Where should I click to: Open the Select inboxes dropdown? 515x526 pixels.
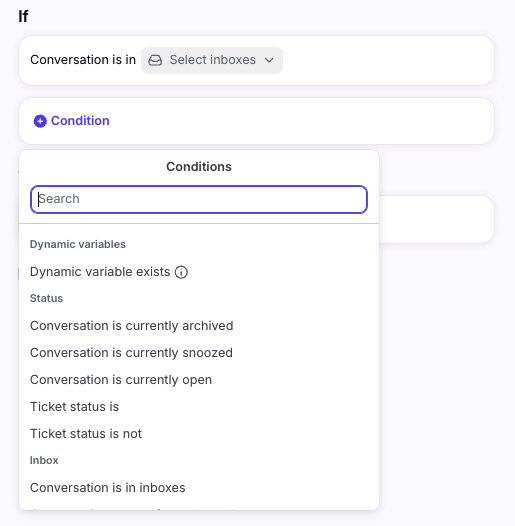[212, 60]
